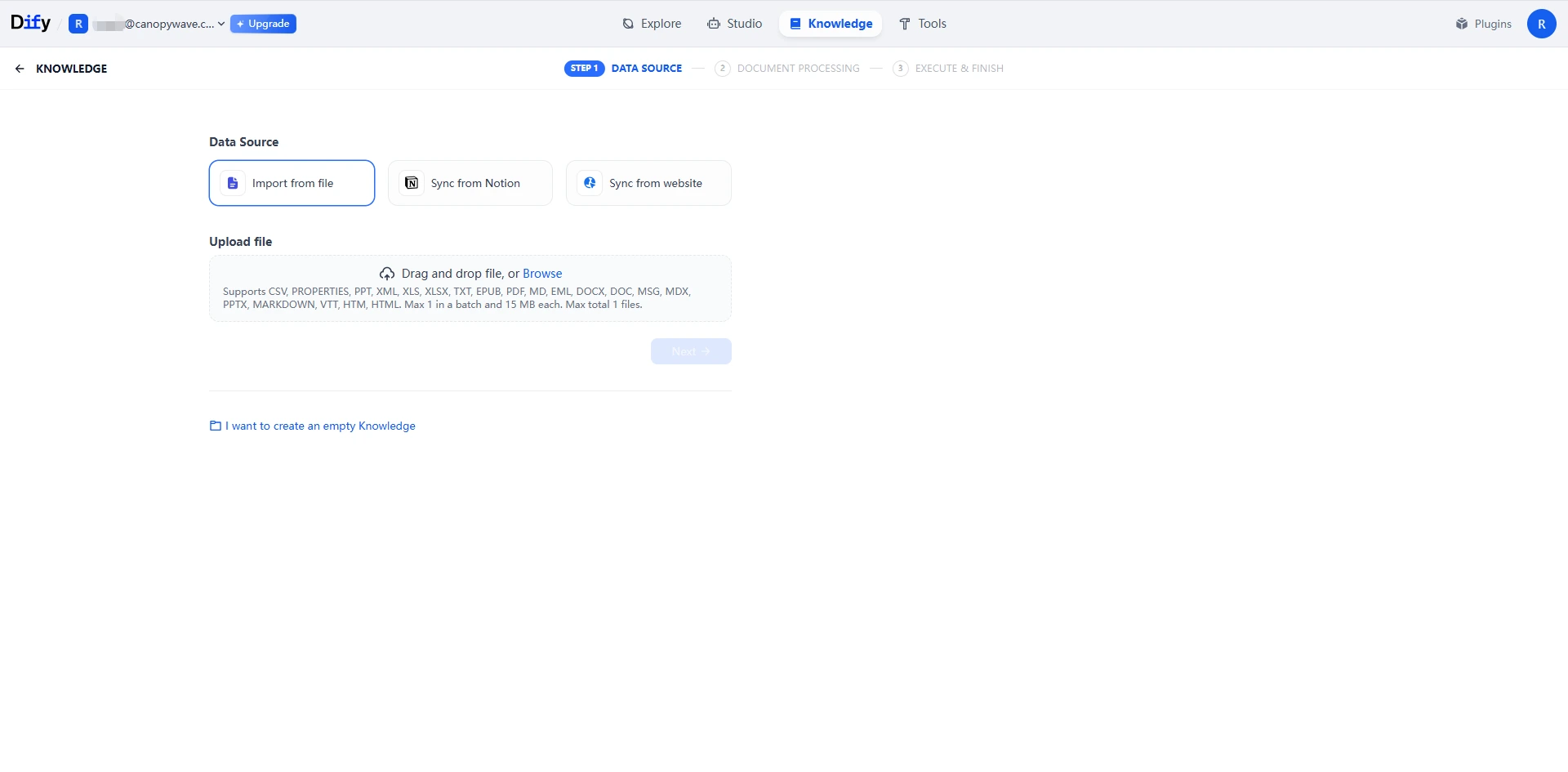The image size is (1568, 772).
Task: Click the Notion logo icon
Action: (412, 183)
